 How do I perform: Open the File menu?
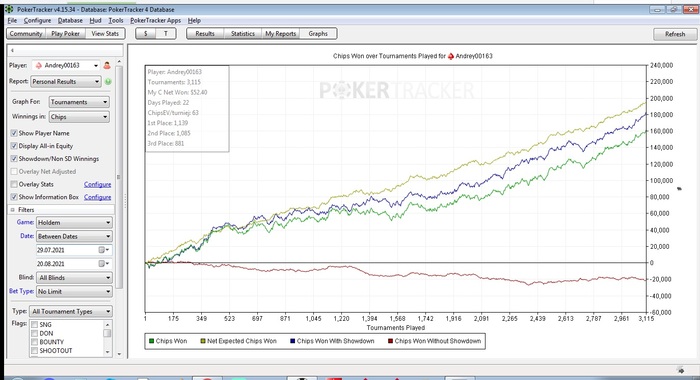pos(12,21)
